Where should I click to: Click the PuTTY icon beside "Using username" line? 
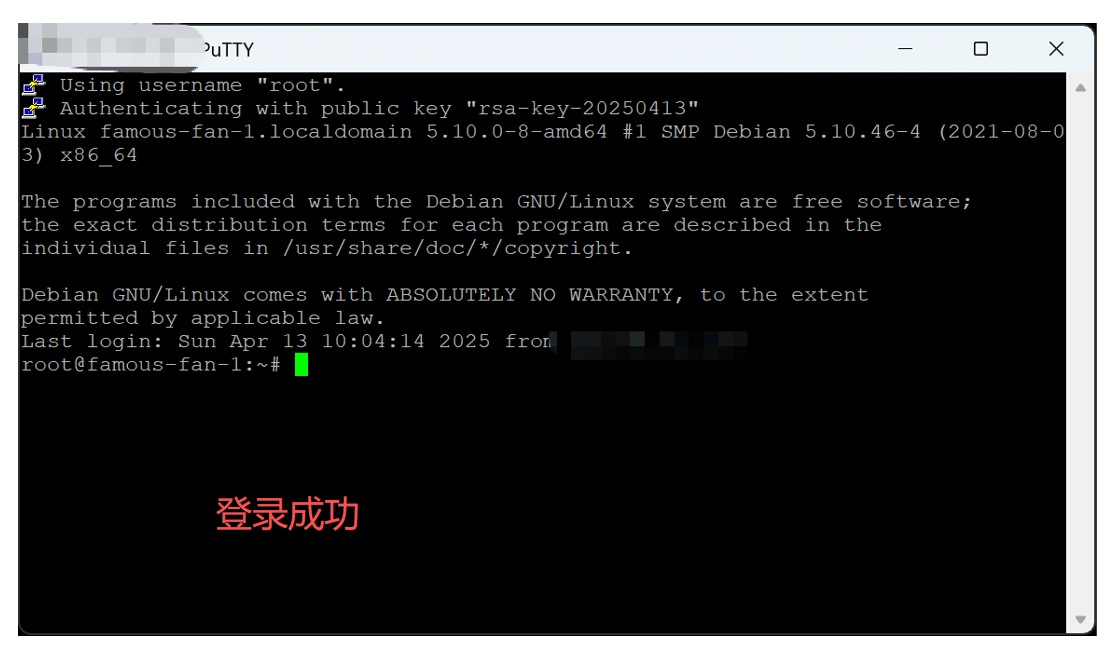(34, 85)
